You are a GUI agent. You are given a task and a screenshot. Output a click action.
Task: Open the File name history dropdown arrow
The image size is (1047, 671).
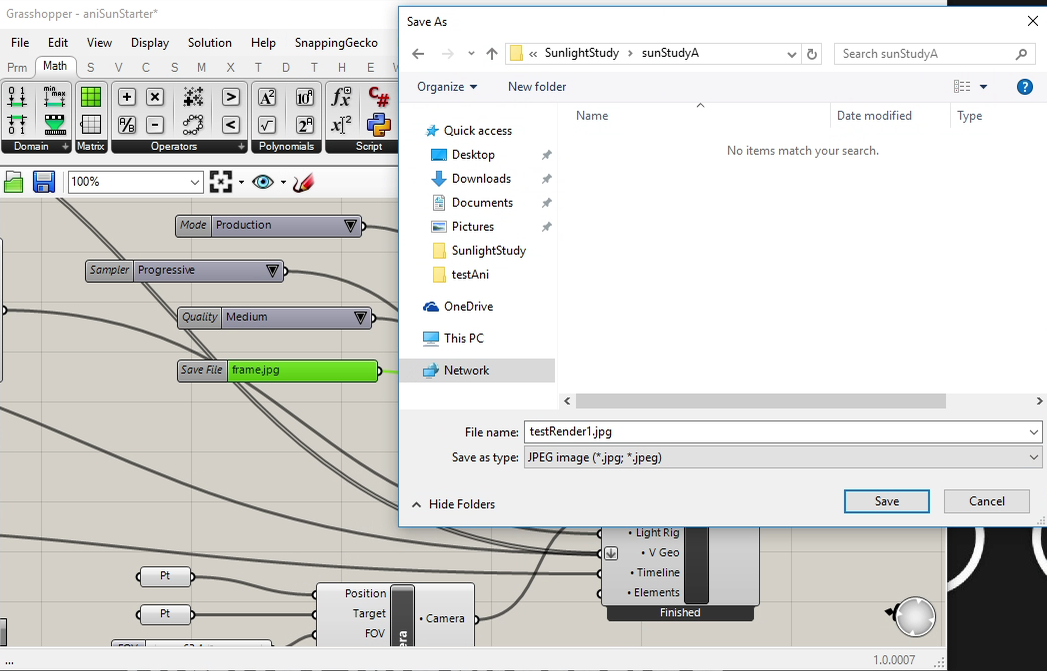coord(1034,432)
